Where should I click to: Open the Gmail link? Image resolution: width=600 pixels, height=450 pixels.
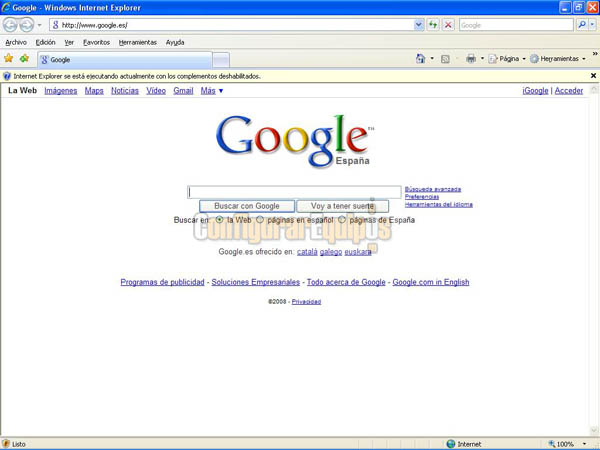click(x=183, y=91)
